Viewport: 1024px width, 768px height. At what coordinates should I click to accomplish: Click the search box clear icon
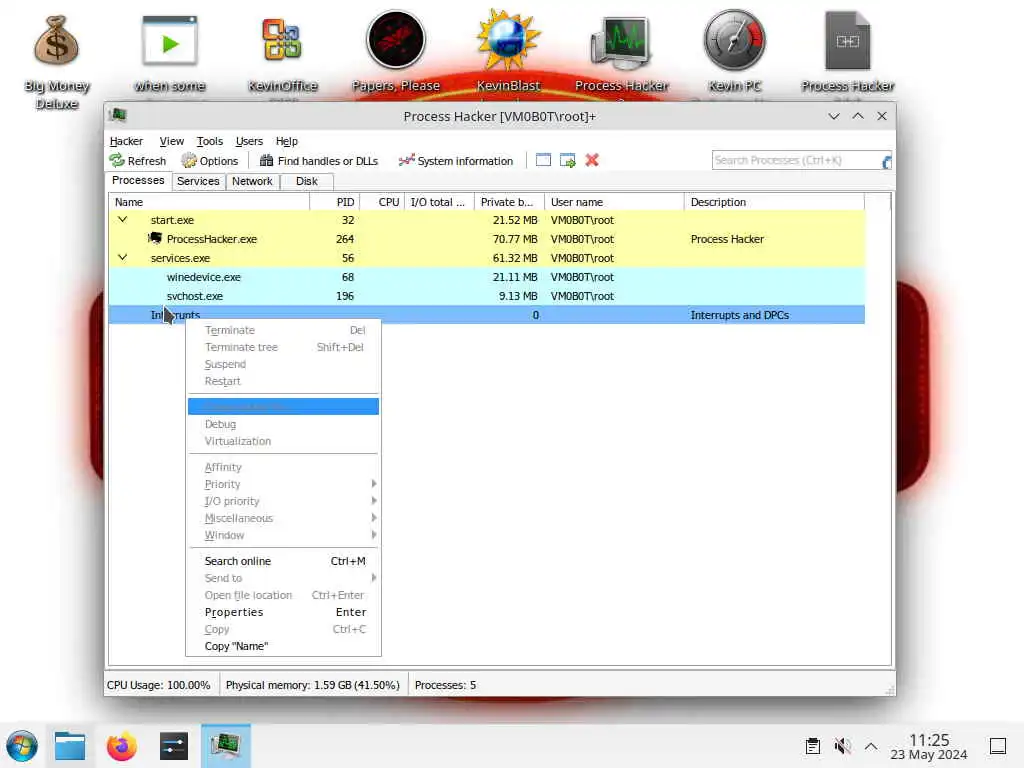tap(886, 161)
